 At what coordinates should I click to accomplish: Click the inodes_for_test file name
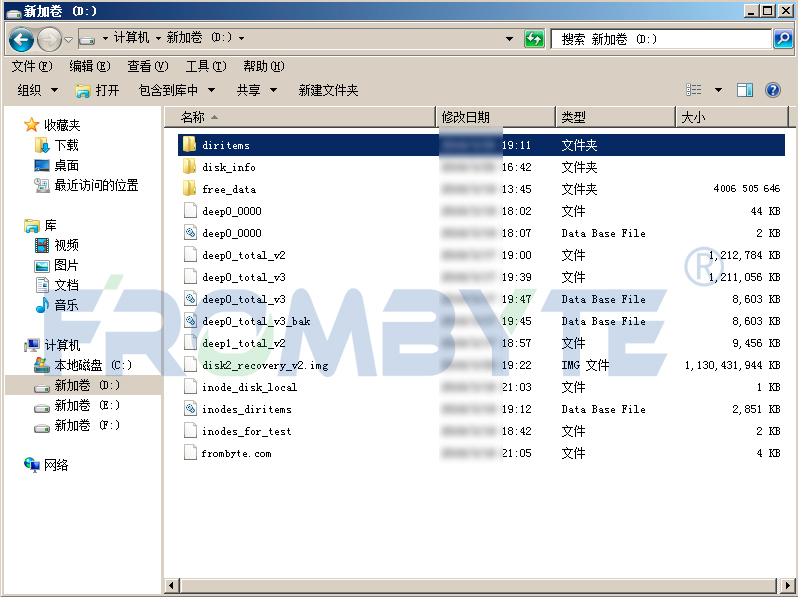247,431
